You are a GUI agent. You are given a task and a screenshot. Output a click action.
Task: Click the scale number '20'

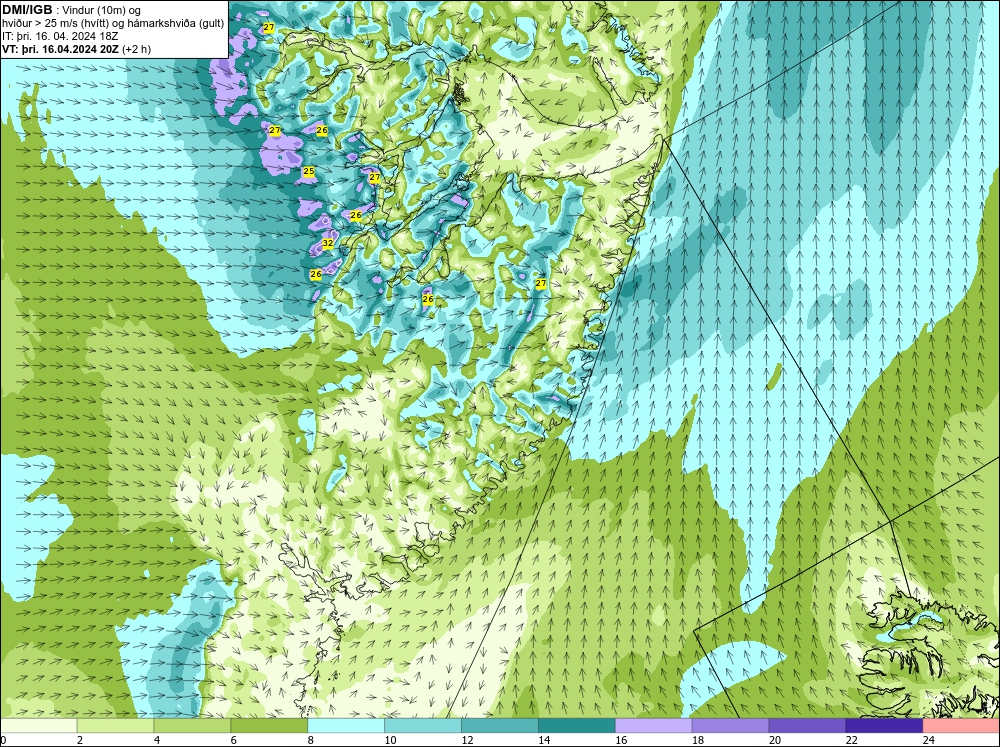pyautogui.click(x=775, y=740)
